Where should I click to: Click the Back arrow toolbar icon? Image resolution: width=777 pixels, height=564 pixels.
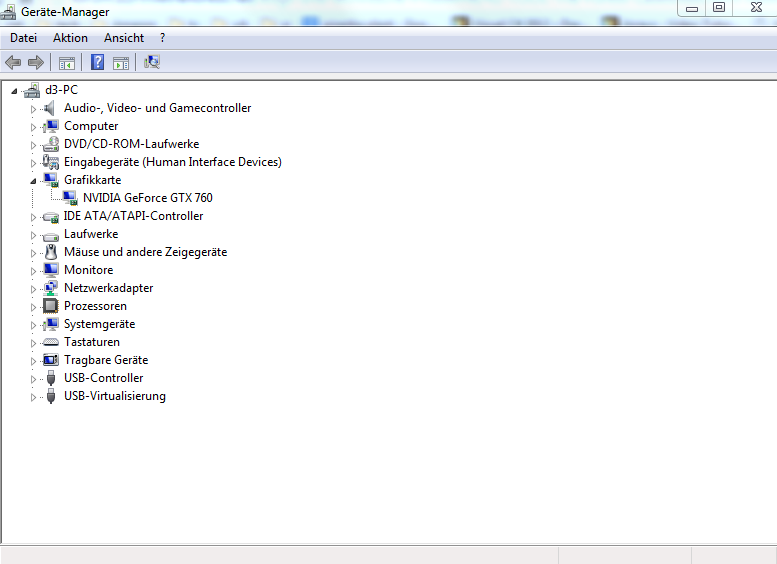coord(13,62)
